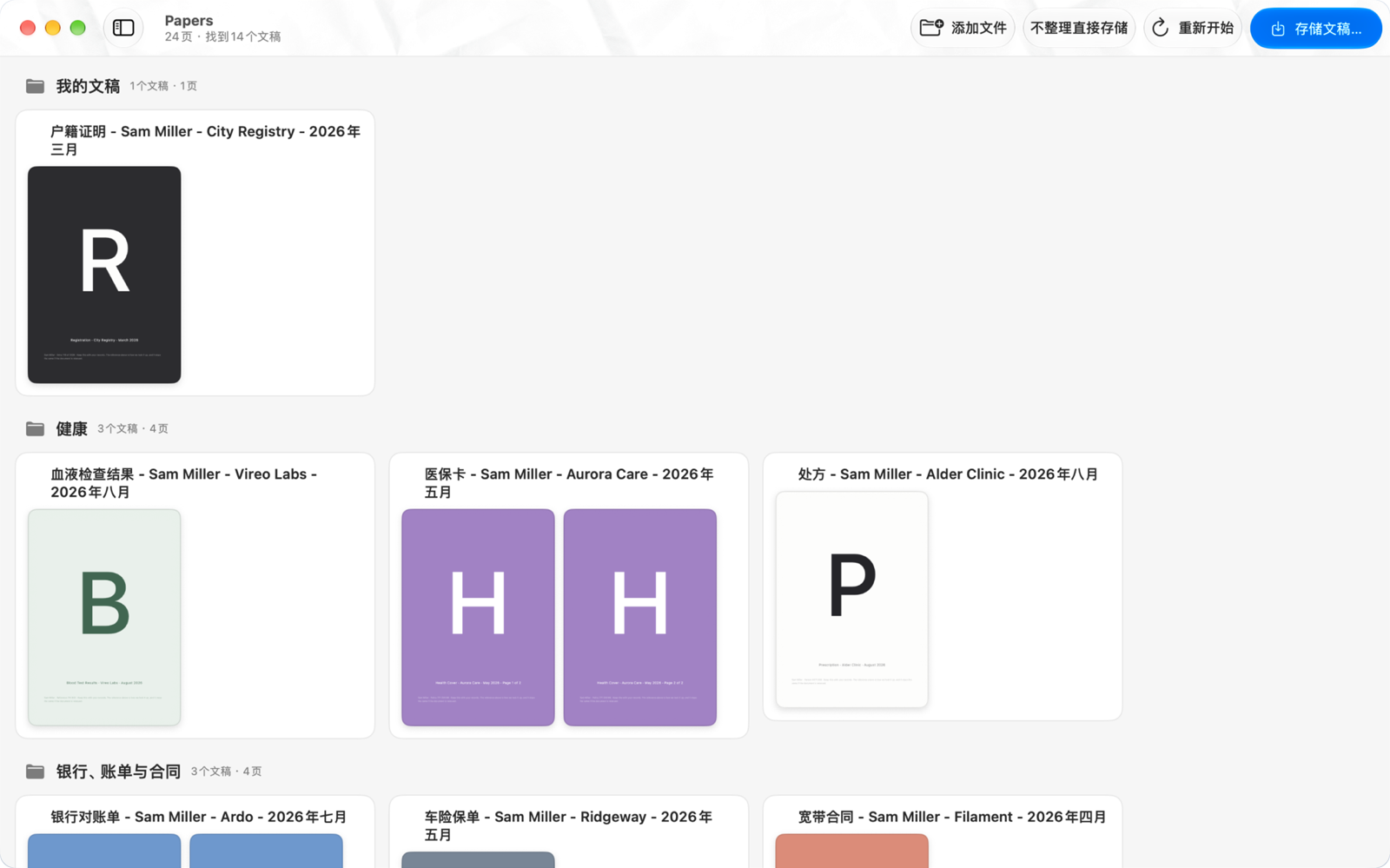Click the save-documents download icon
This screenshot has width=1390, height=868.
tap(1278, 29)
